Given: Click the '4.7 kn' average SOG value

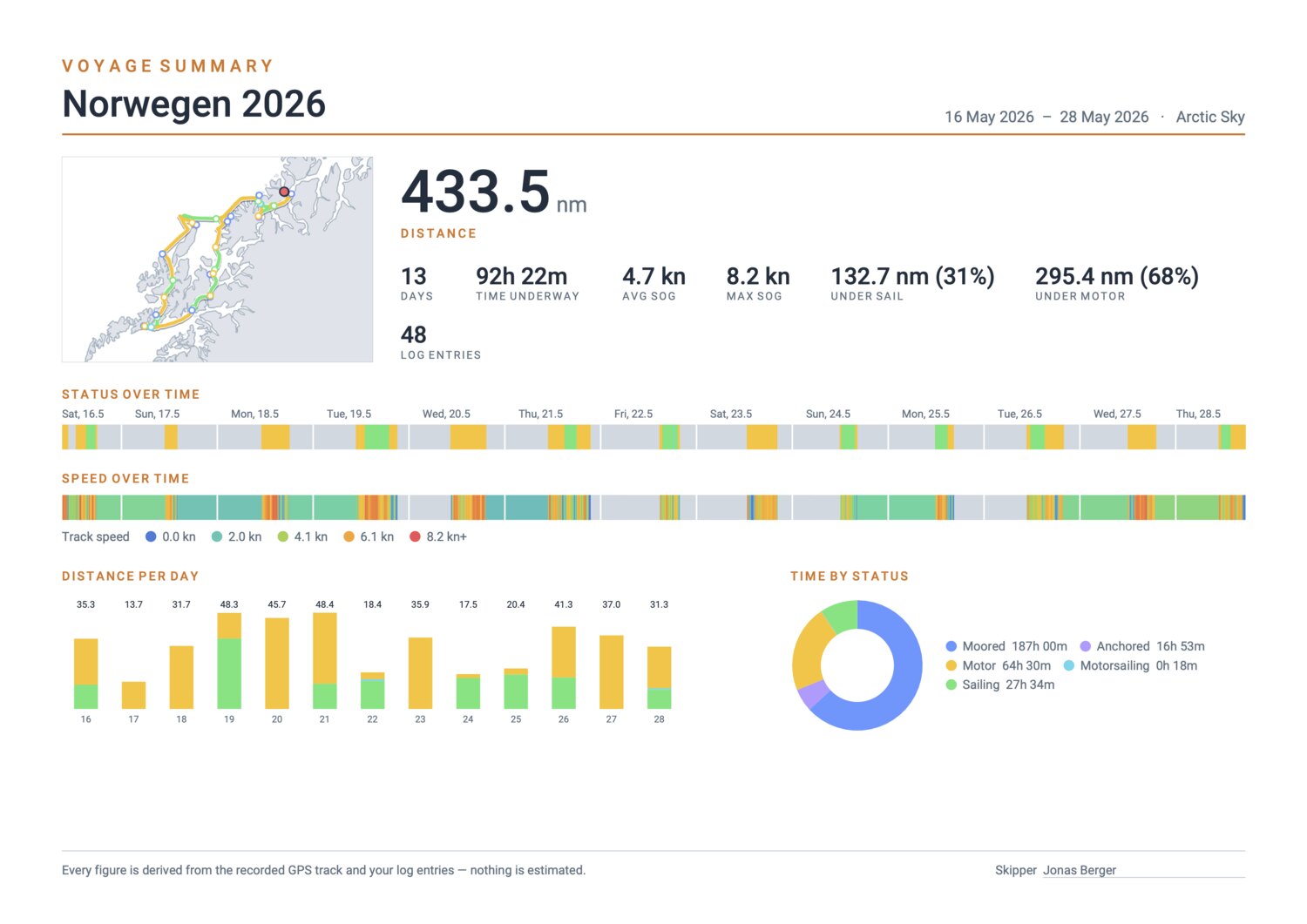Looking at the screenshot, I should point(653,276).
